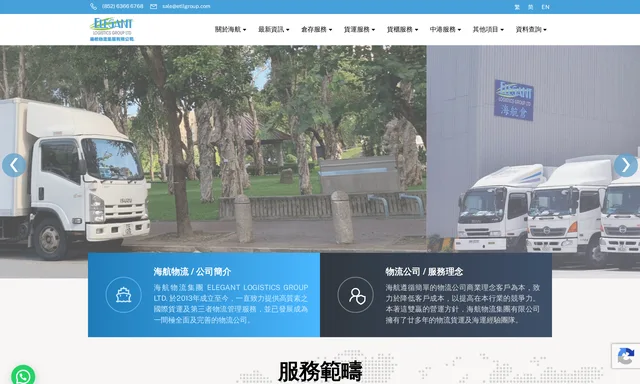The width and height of the screenshot is (640, 384).
Task: Click the envelope email icon
Action: click(x=153, y=7)
